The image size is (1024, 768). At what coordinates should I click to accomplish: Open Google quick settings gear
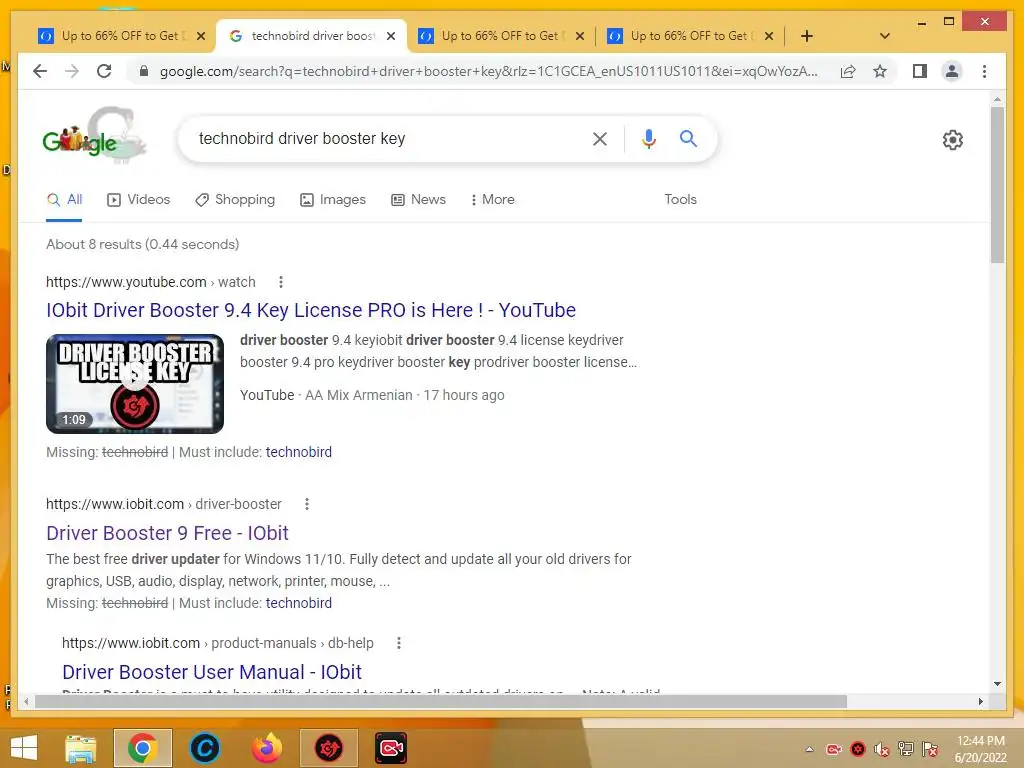(953, 140)
